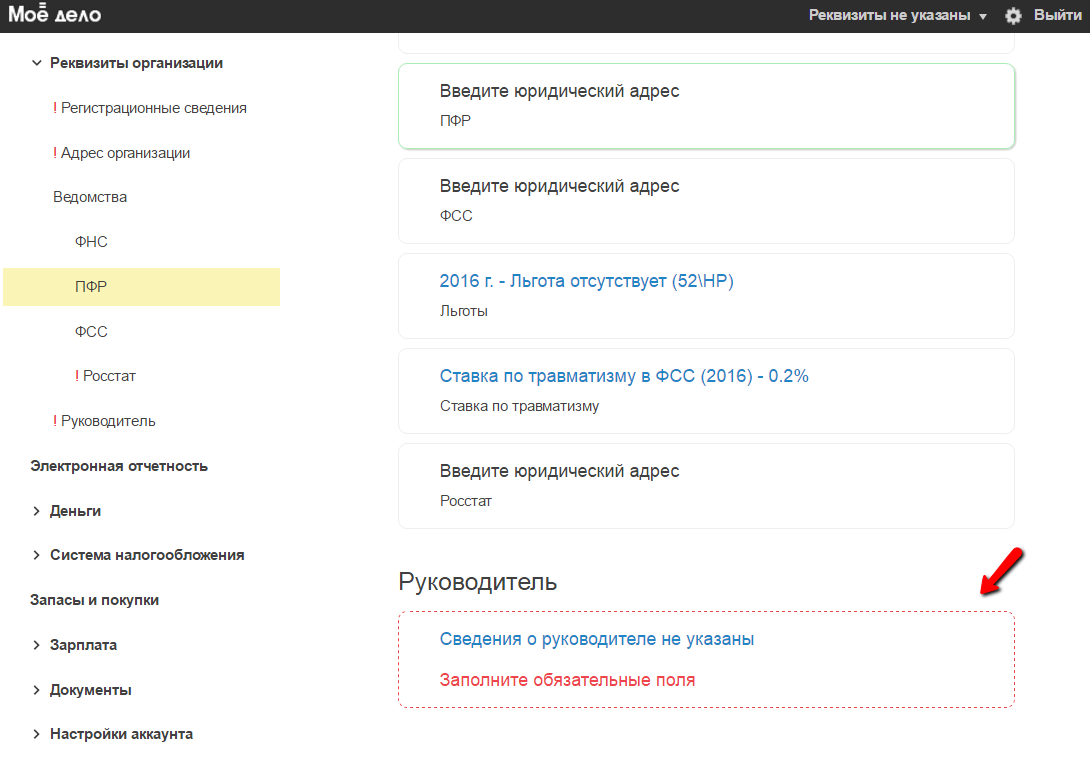Open Сведения о руководителе не указаны
The width and height of the screenshot is (1090, 777).
(596, 639)
